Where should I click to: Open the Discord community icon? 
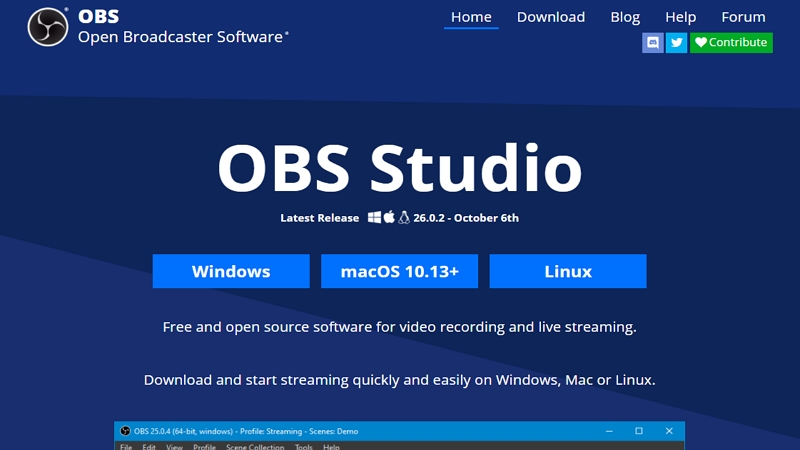click(x=653, y=42)
